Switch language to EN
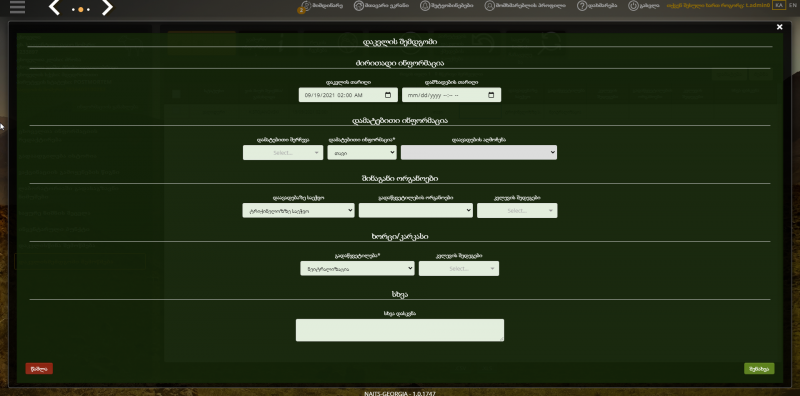800x396 pixels. pyautogui.click(x=792, y=5)
